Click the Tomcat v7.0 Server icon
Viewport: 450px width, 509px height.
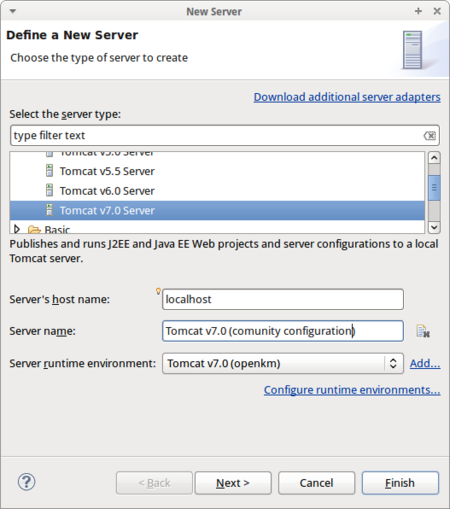click(49, 210)
